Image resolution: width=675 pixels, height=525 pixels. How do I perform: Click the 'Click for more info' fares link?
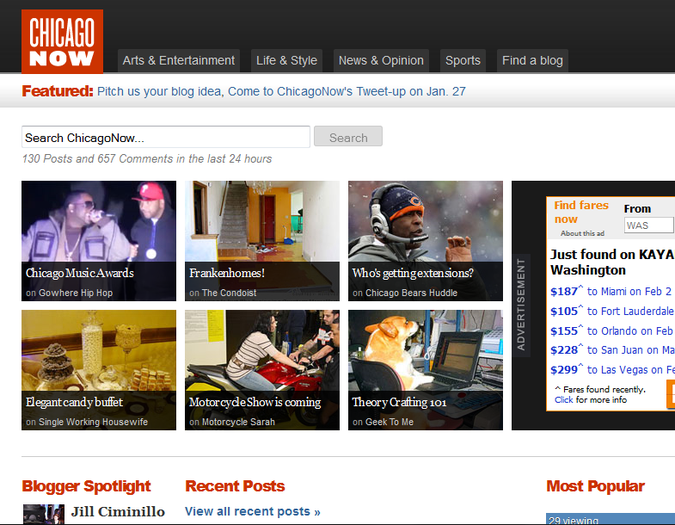pos(590,400)
